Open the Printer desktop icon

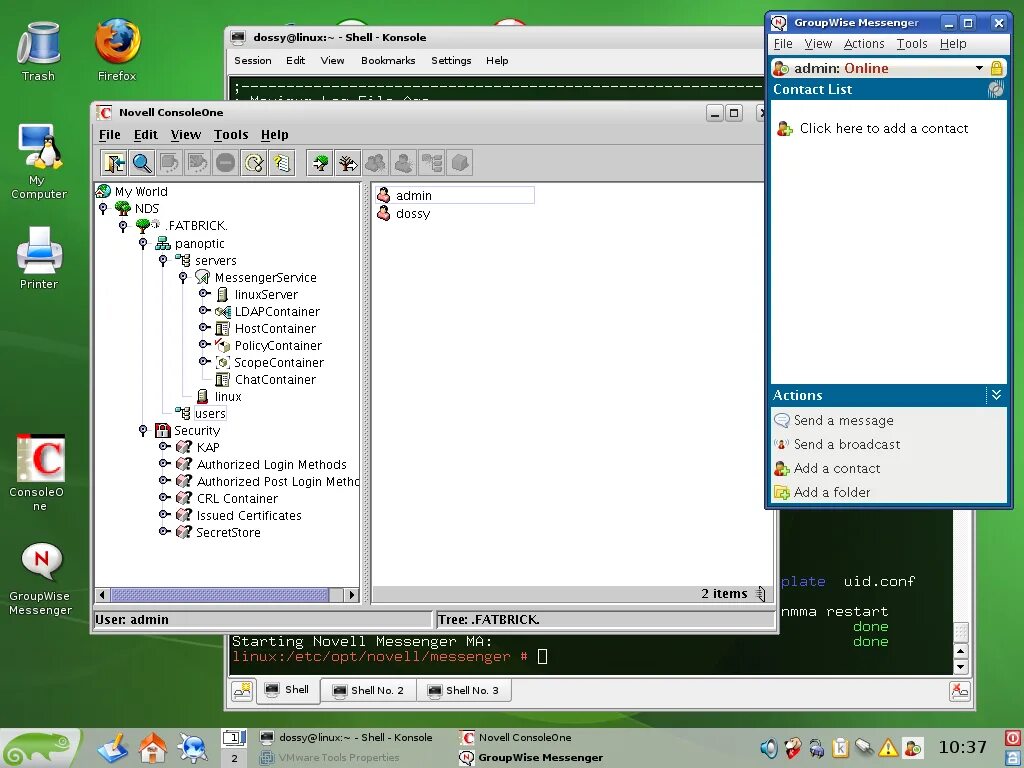pyautogui.click(x=39, y=258)
